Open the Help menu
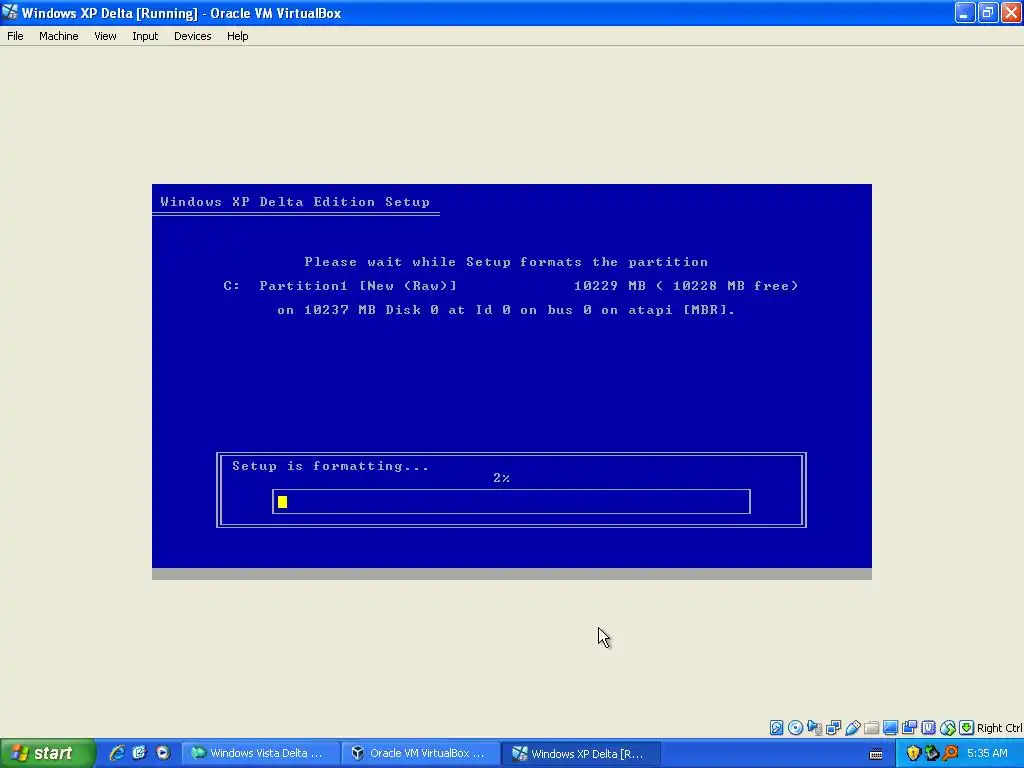 click(x=237, y=36)
